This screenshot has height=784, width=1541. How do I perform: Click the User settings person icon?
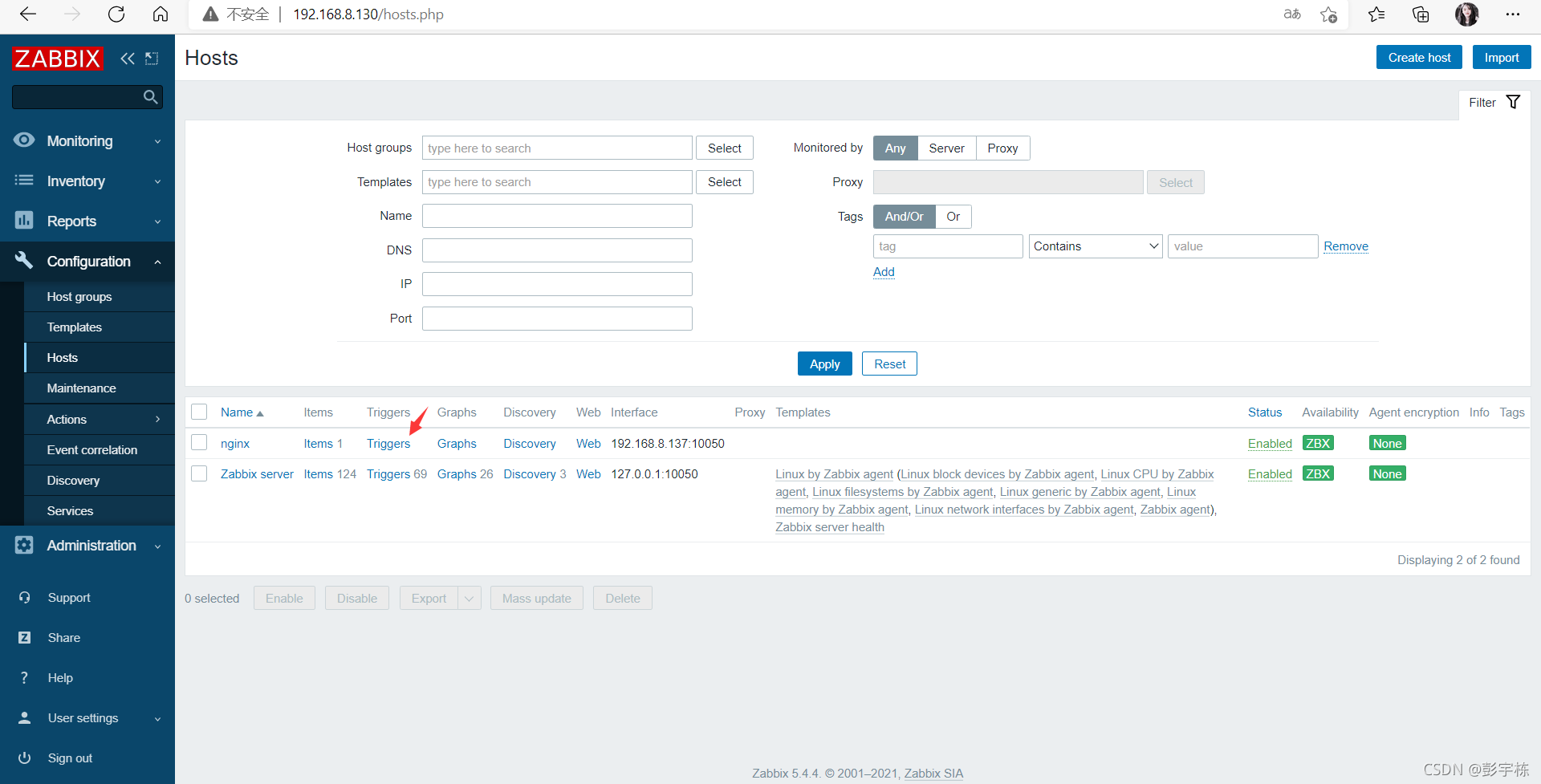click(x=25, y=718)
